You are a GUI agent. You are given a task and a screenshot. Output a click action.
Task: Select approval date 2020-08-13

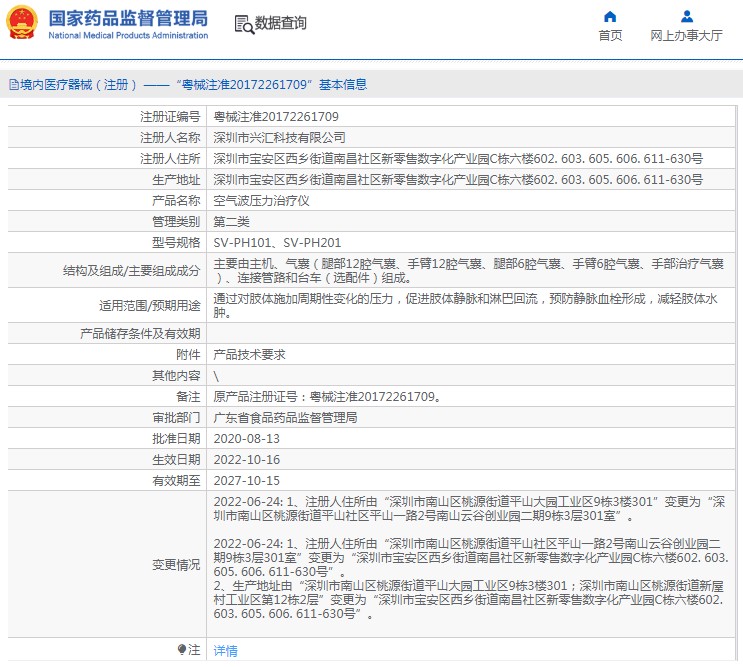pyautogui.click(x=246, y=439)
